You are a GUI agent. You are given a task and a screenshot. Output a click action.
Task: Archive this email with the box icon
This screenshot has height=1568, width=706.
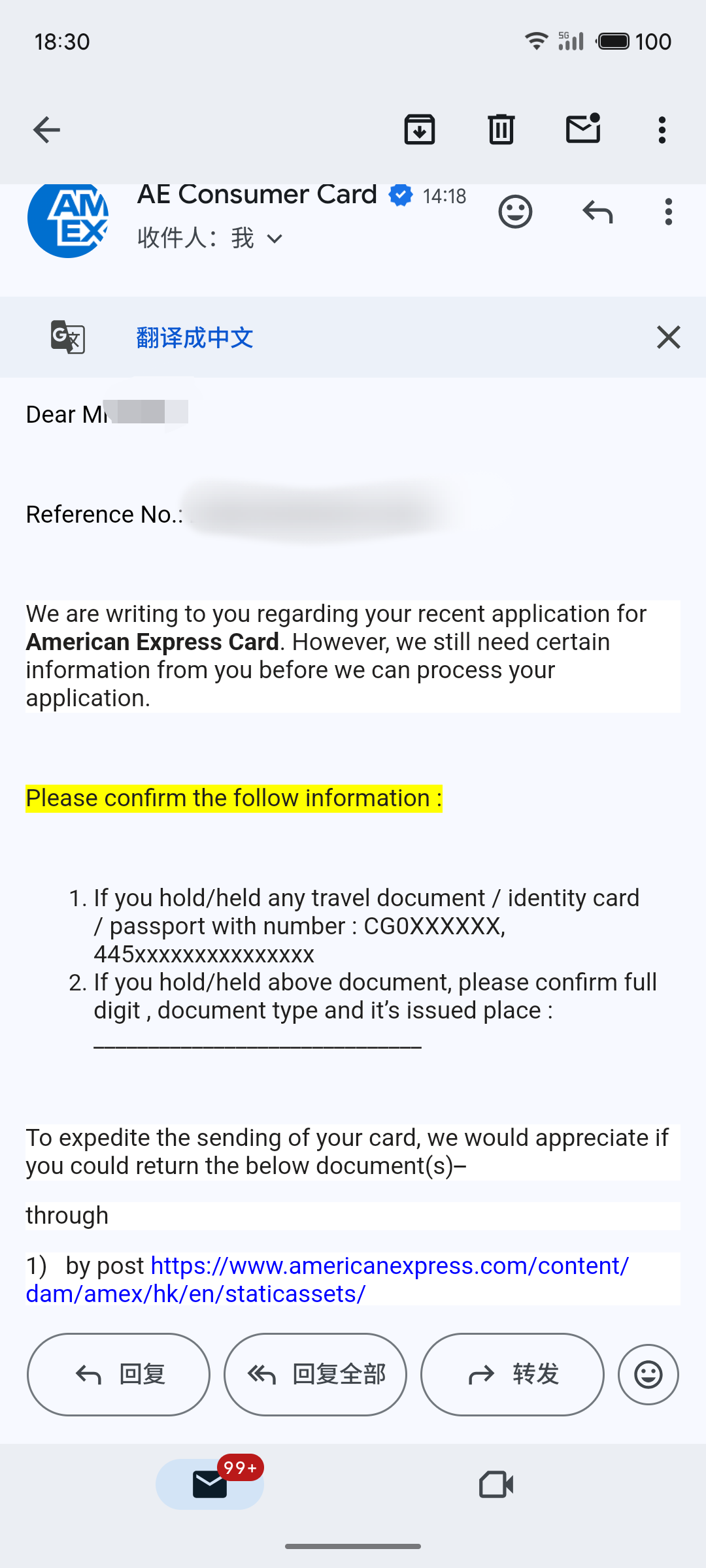[x=420, y=129]
